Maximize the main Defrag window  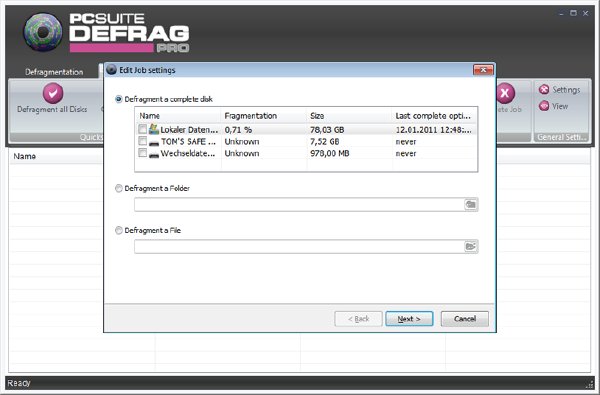[573, 13]
